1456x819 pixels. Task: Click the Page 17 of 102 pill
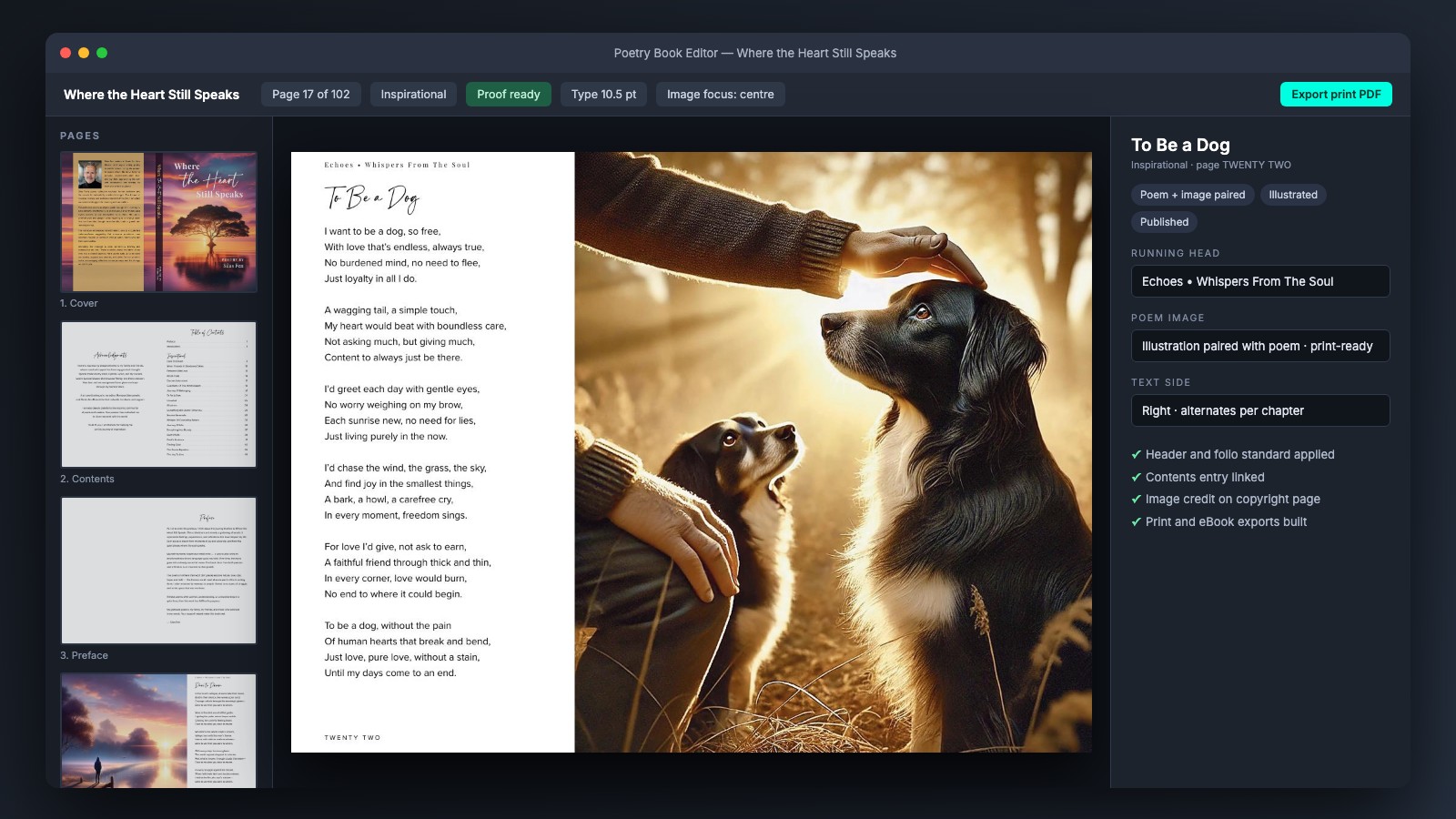(311, 95)
